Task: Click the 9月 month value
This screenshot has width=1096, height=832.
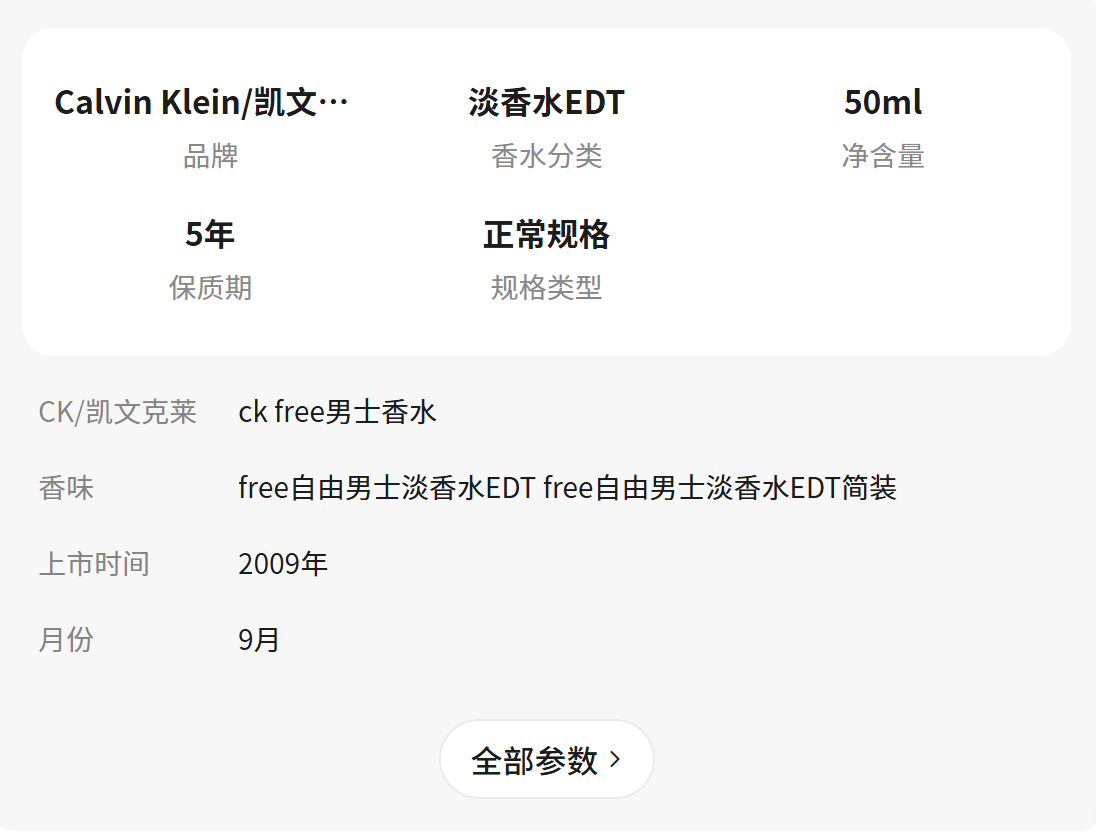Action: [259, 640]
